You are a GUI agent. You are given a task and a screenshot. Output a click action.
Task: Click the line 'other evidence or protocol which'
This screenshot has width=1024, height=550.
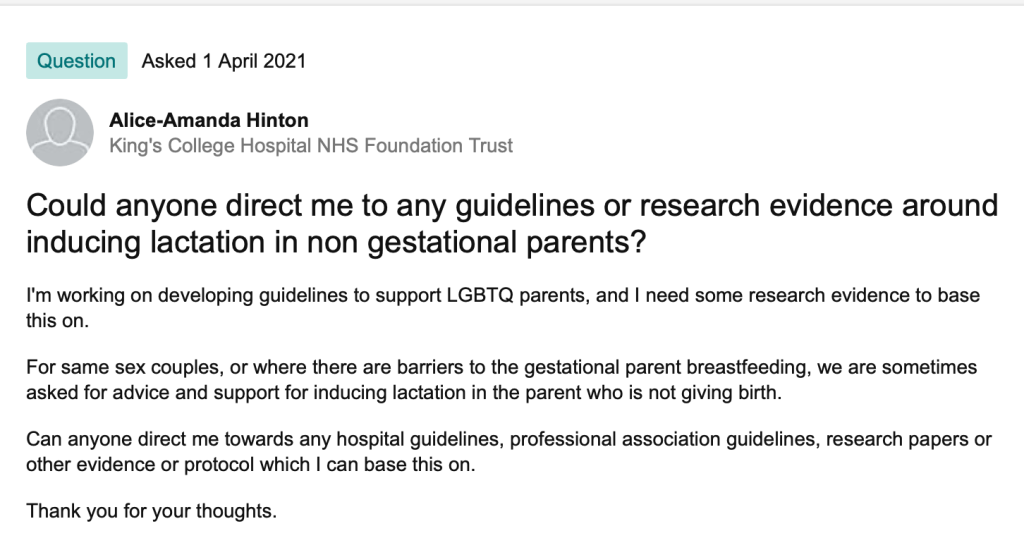pos(244,463)
